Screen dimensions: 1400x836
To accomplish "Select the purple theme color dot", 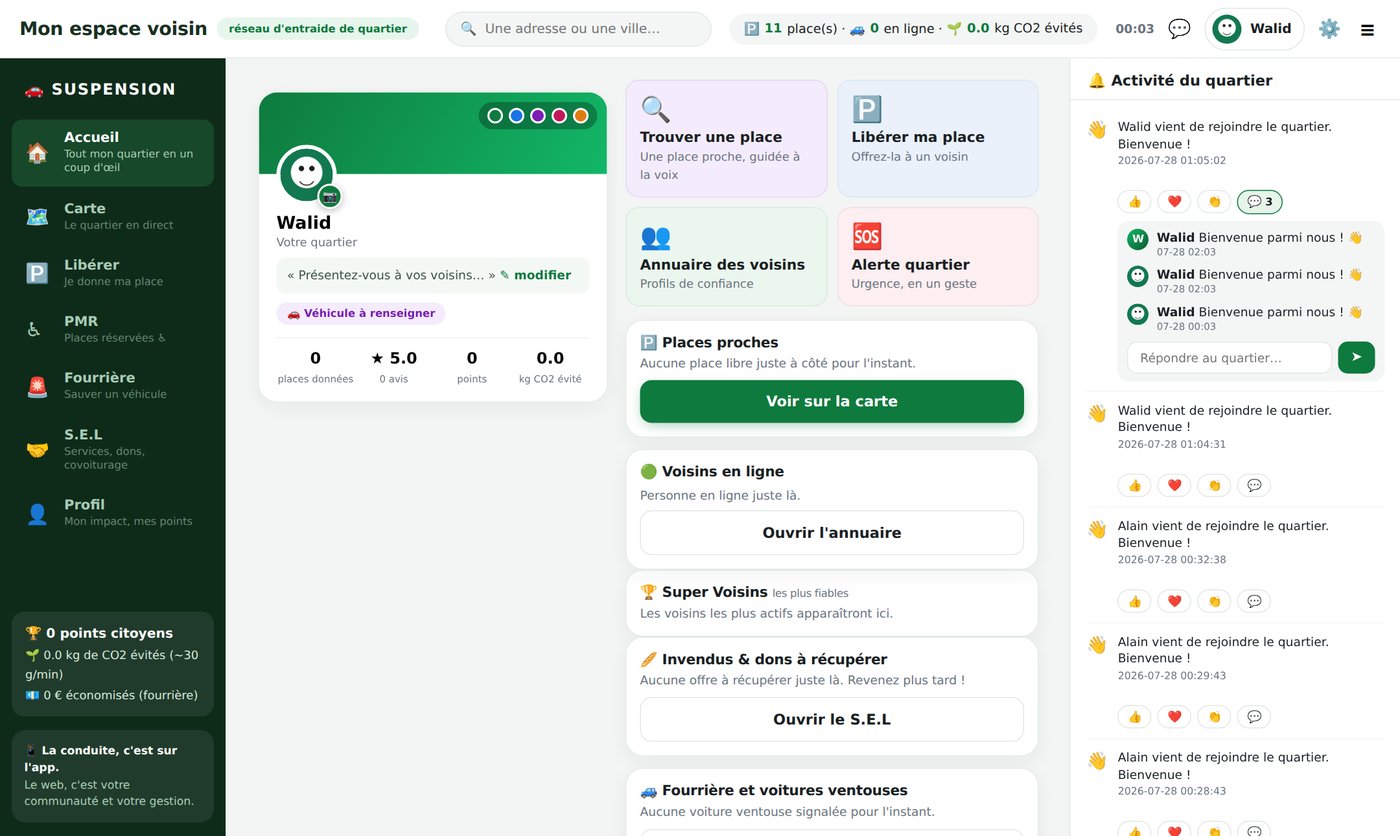I will (538, 116).
